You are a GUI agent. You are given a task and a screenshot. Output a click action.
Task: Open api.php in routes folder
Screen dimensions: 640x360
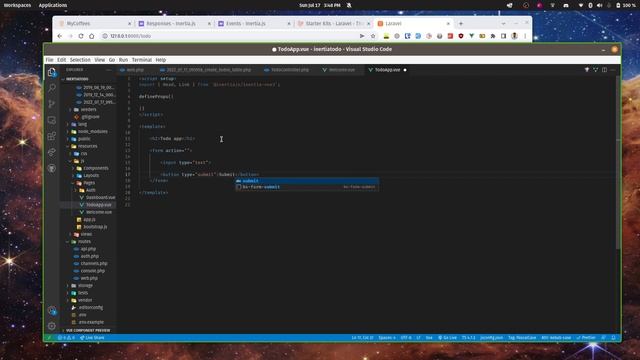(88, 249)
